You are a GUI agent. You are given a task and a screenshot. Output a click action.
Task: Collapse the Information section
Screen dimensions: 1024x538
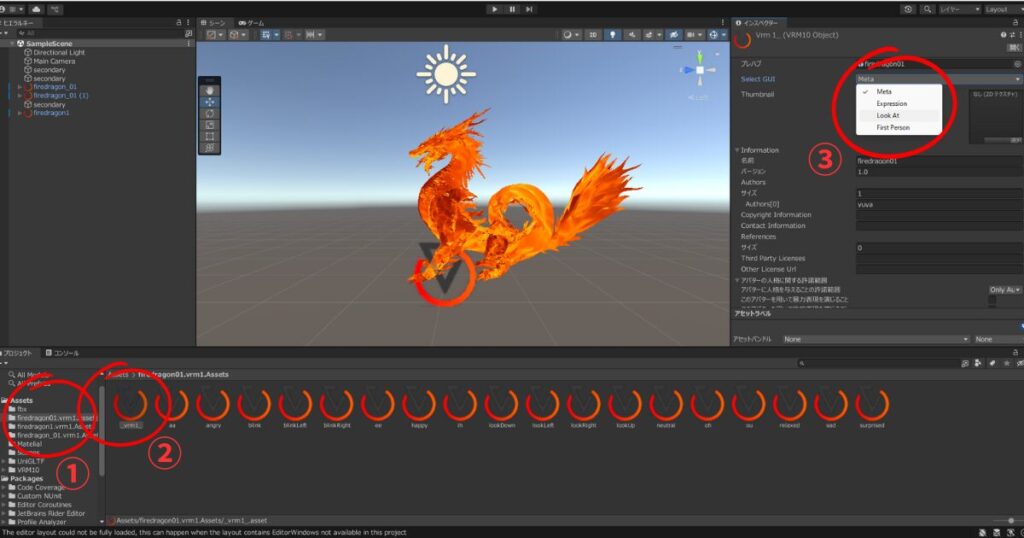pos(737,150)
